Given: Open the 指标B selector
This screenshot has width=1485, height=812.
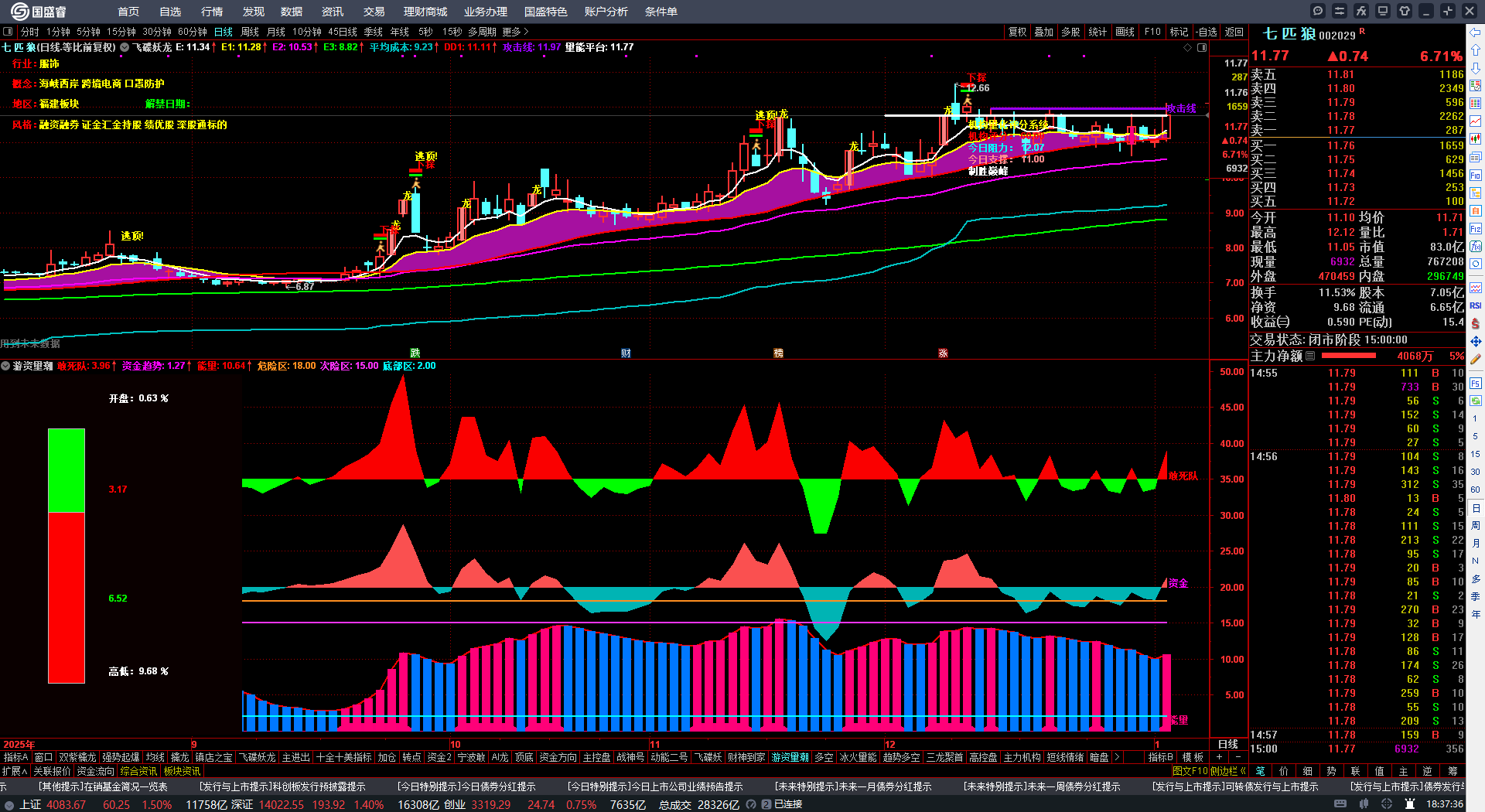Looking at the screenshot, I should pos(1161,757).
